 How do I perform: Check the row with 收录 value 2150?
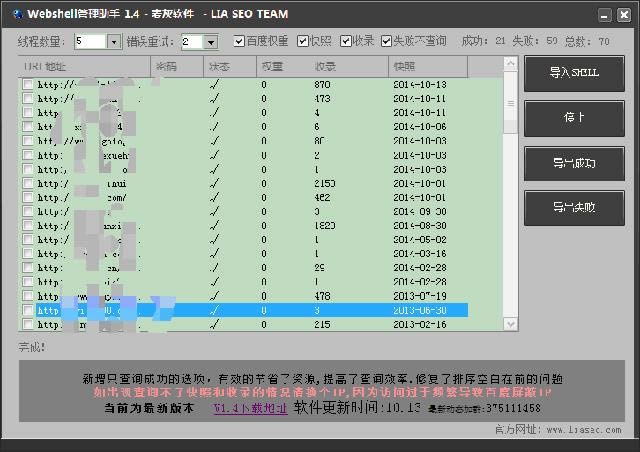click(28, 183)
